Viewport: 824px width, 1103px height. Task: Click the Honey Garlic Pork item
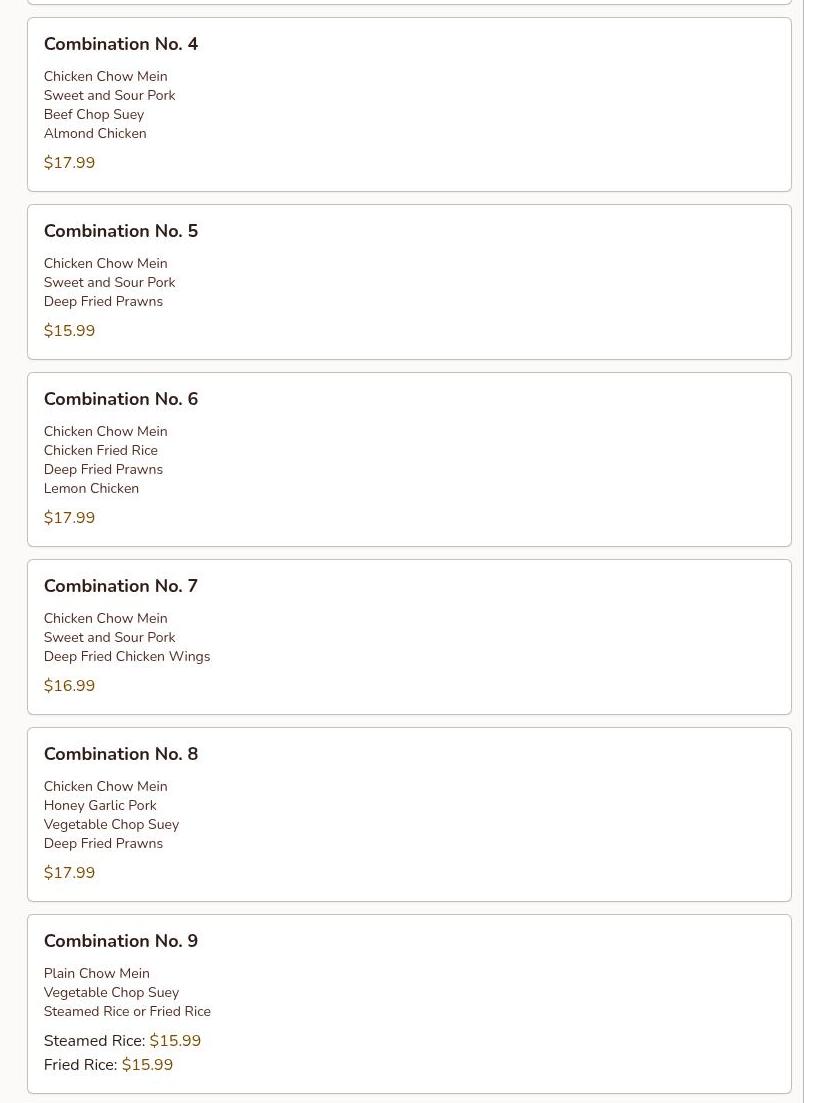click(x=100, y=805)
